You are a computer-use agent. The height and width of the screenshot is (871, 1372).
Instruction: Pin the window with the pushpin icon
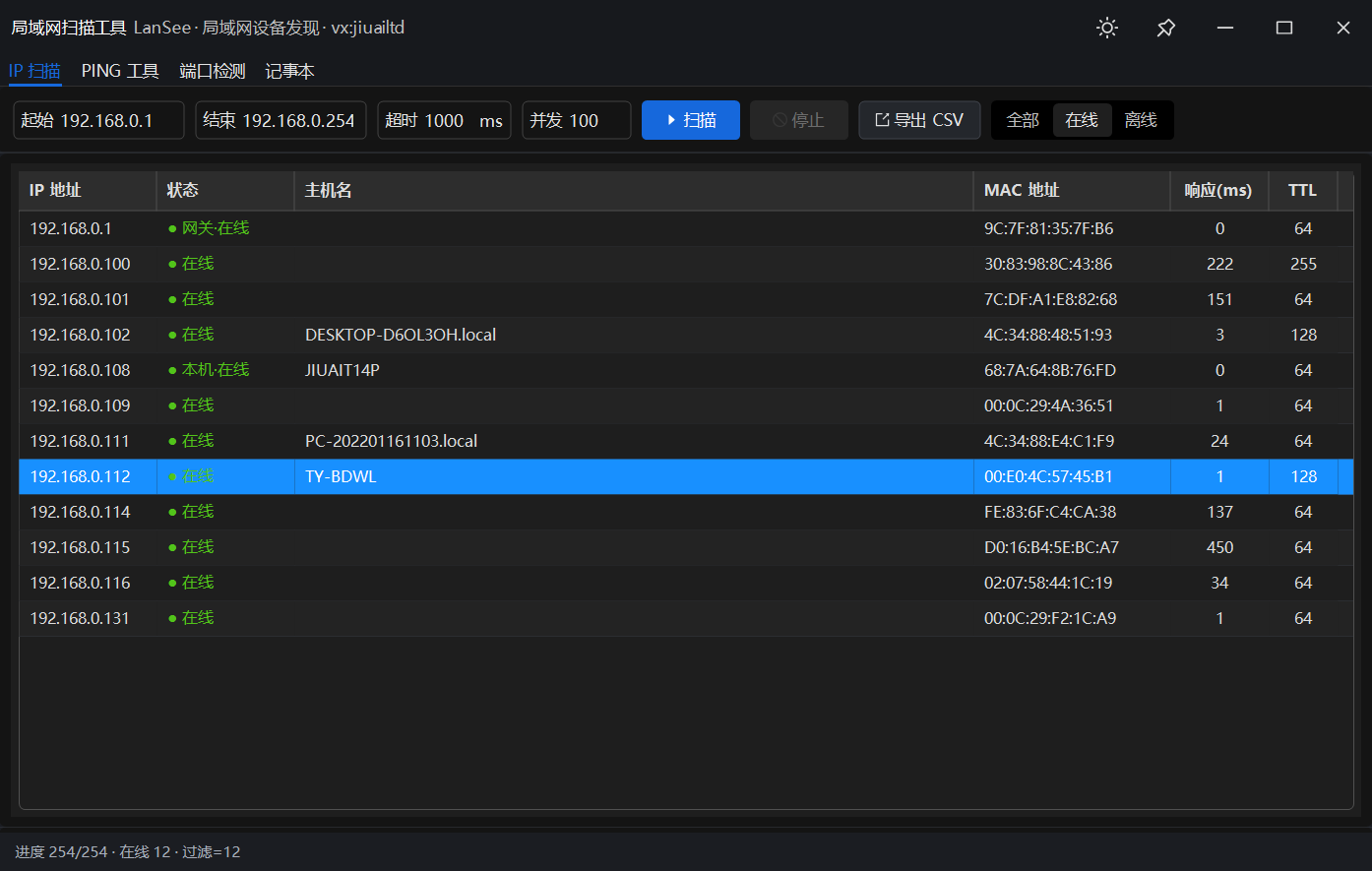pyautogui.click(x=1166, y=28)
